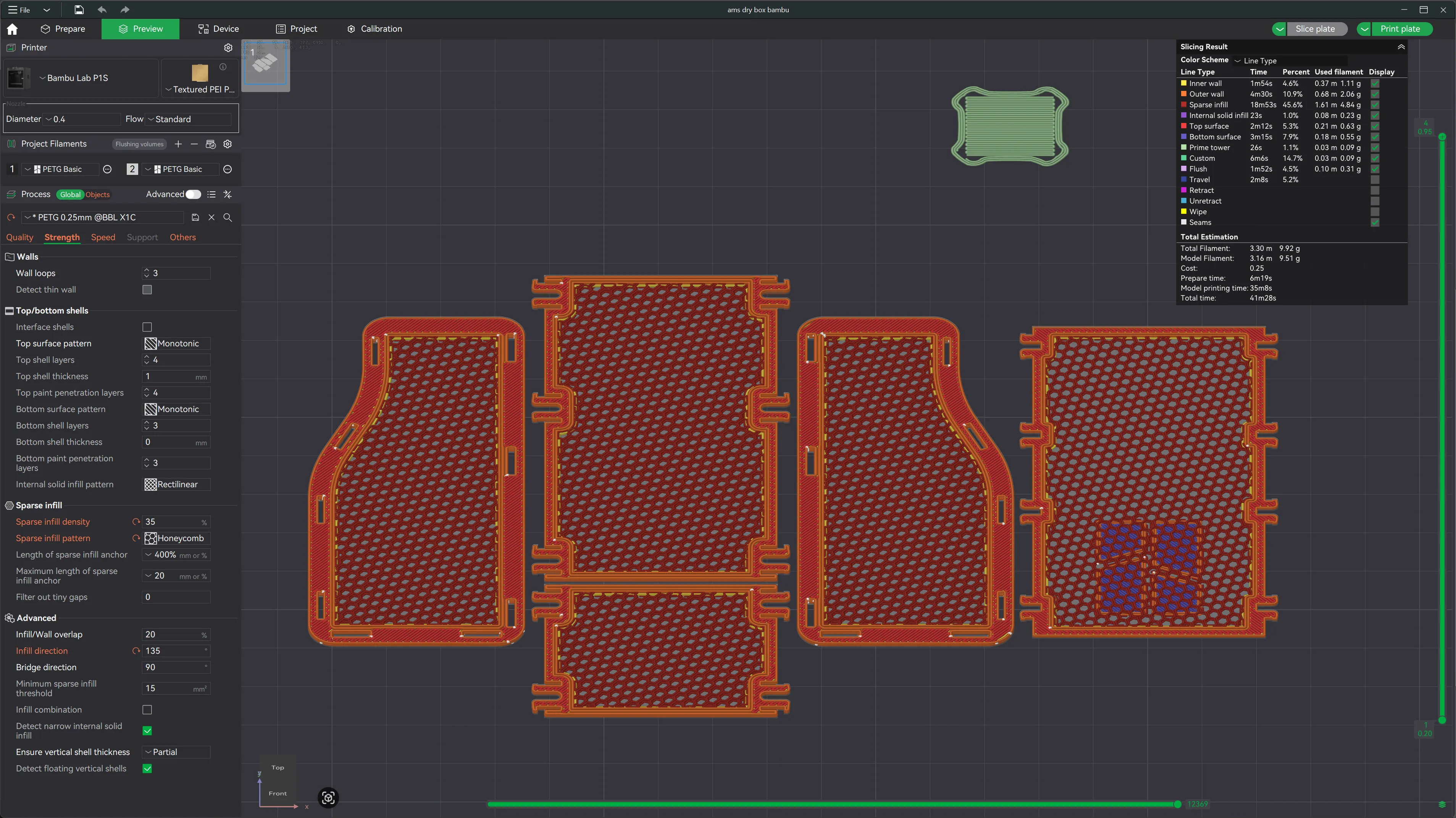Open Sparse infill pattern Honeycomb dropdown
This screenshot has width=1456, height=818.
click(x=176, y=538)
